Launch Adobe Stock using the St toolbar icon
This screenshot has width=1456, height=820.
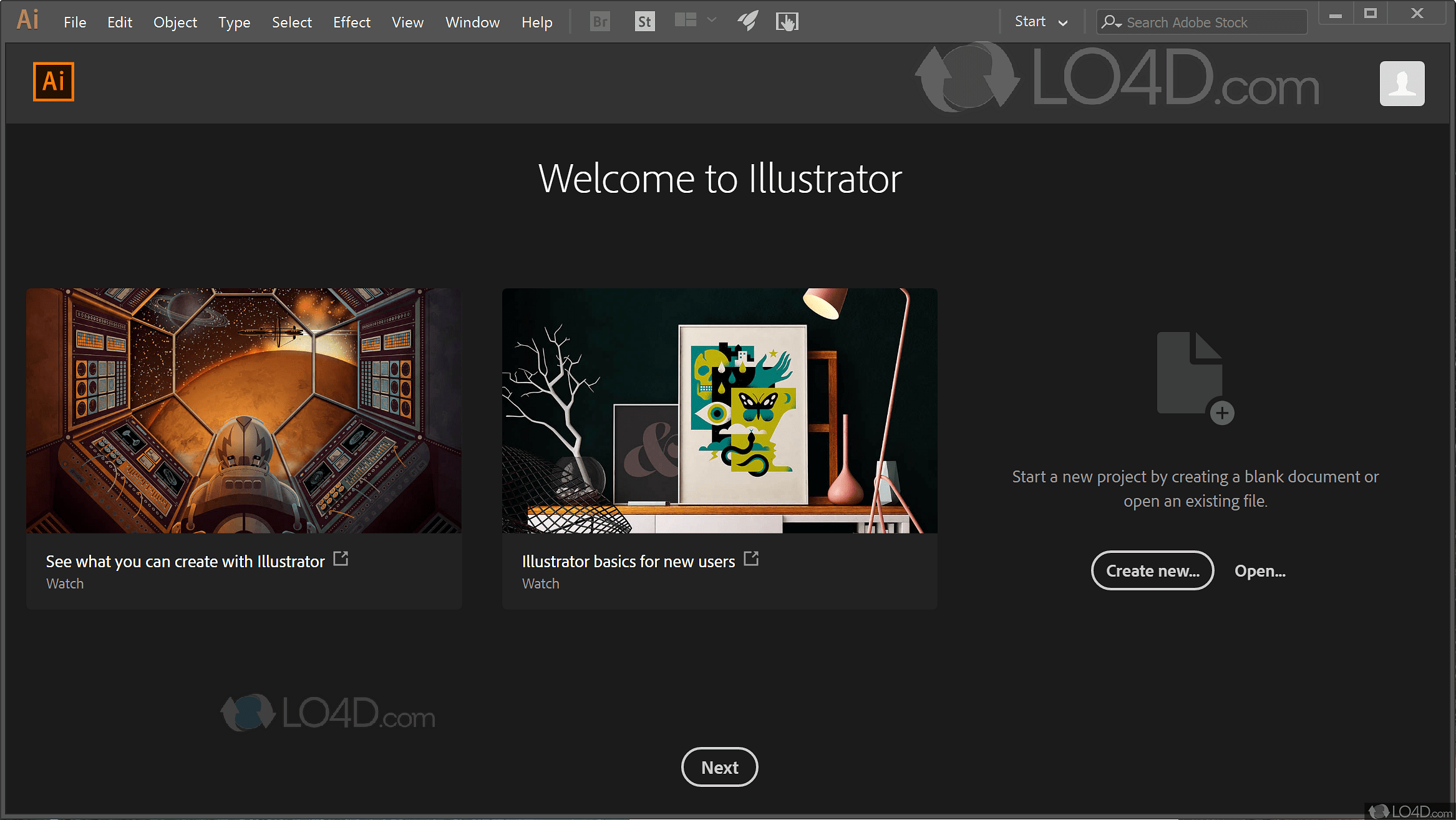coord(644,21)
